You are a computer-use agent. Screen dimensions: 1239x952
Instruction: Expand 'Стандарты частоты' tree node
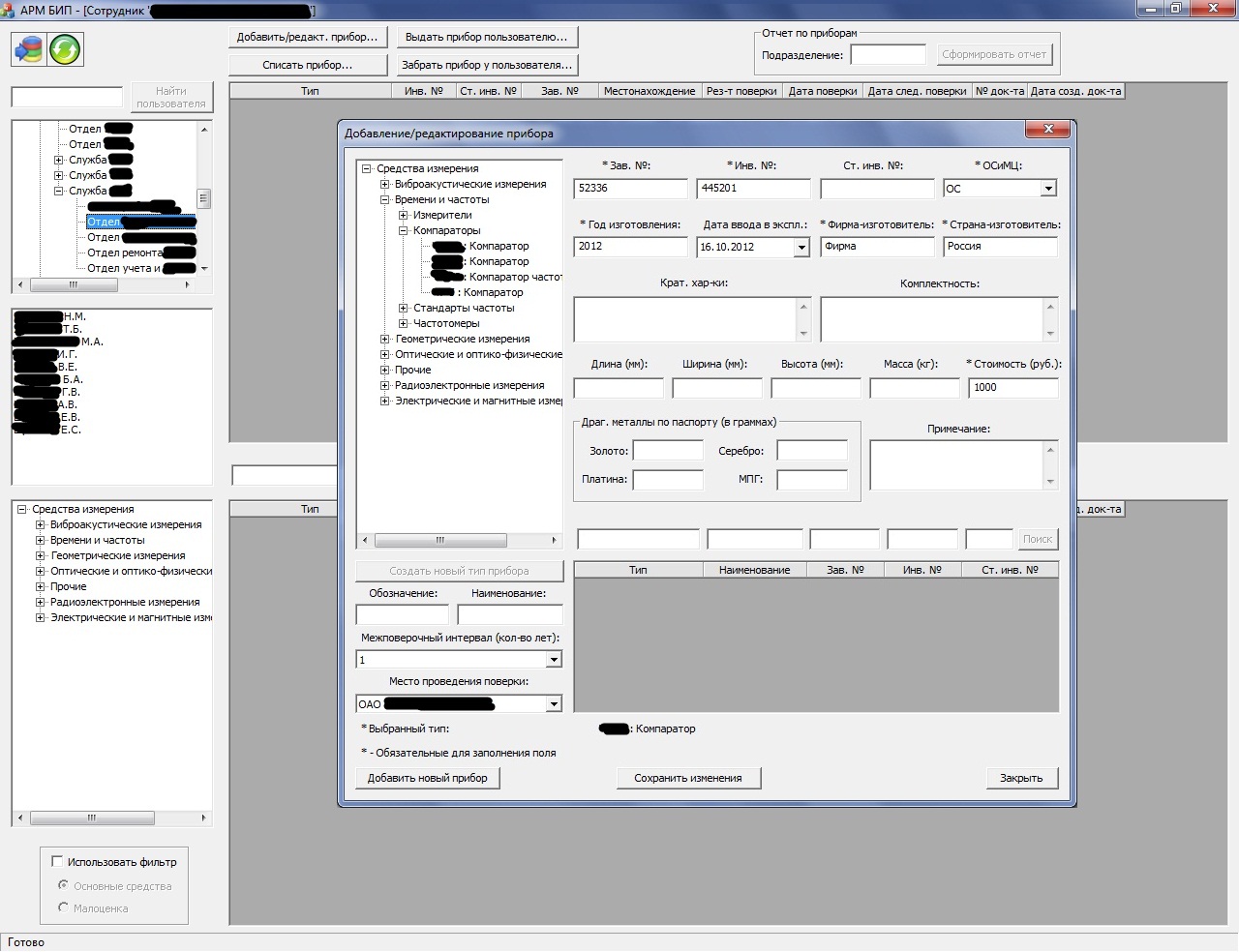404,308
